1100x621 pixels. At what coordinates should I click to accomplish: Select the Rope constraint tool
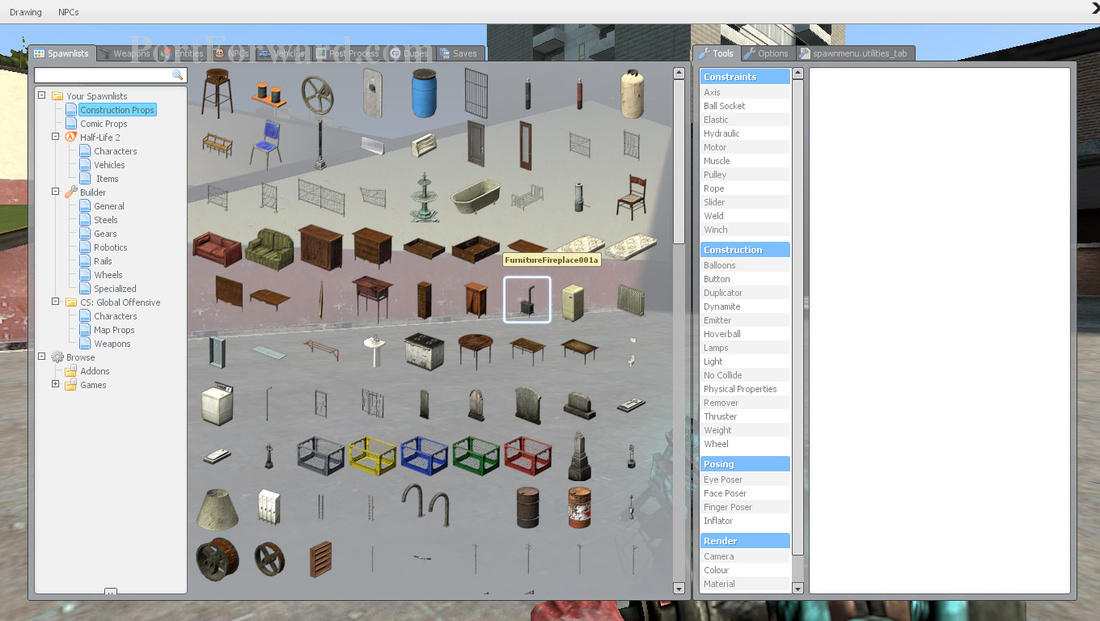pos(745,189)
